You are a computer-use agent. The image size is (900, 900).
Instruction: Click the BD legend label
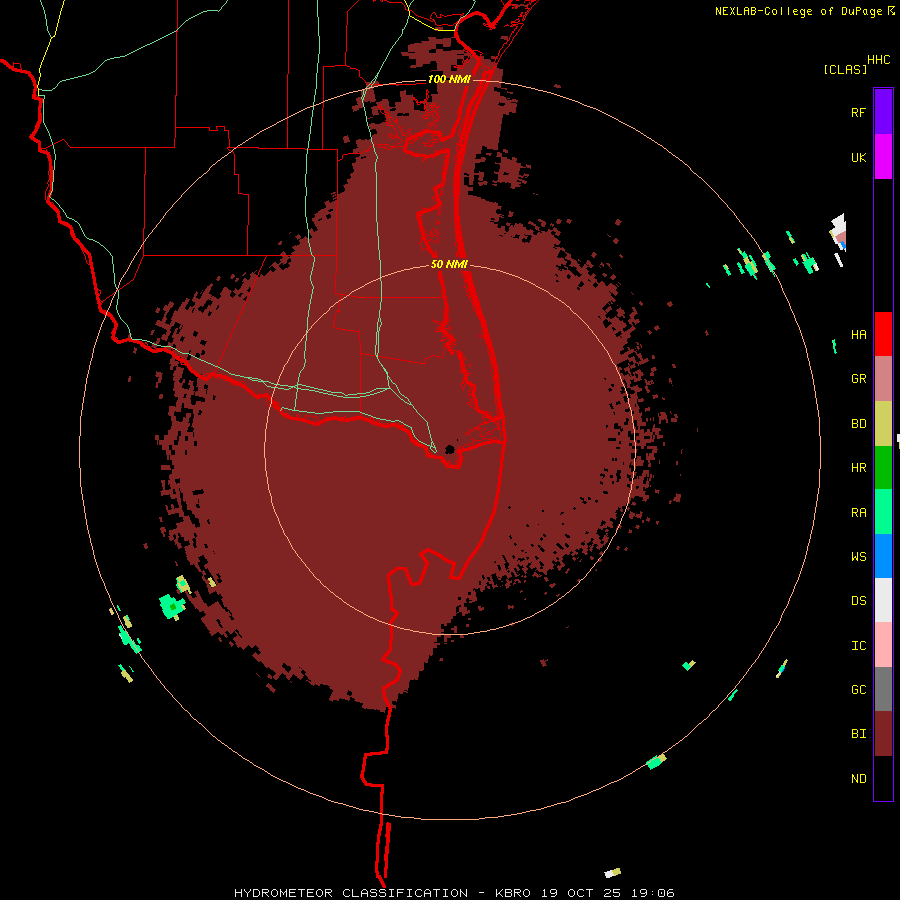coord(858,424)
